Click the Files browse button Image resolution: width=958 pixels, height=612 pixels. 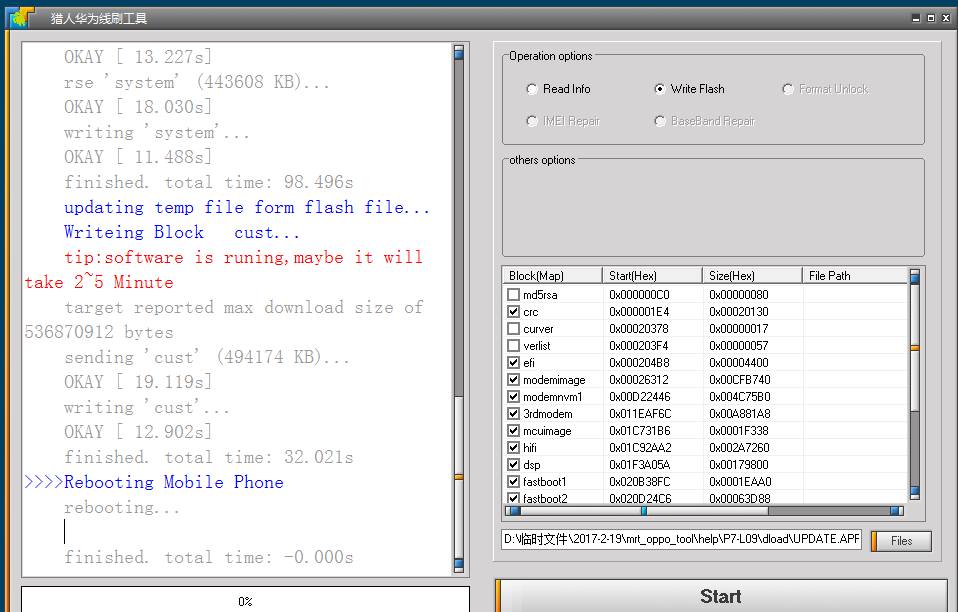point(901,541)
